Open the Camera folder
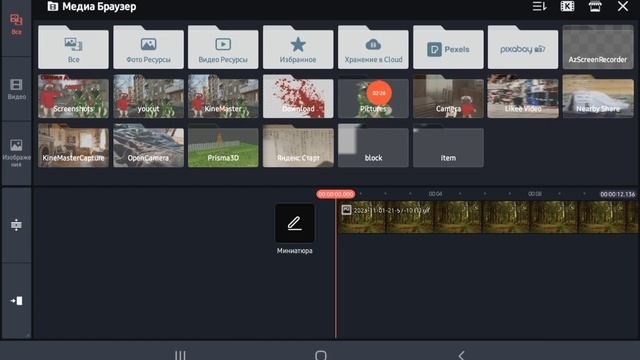 point(448,96)
